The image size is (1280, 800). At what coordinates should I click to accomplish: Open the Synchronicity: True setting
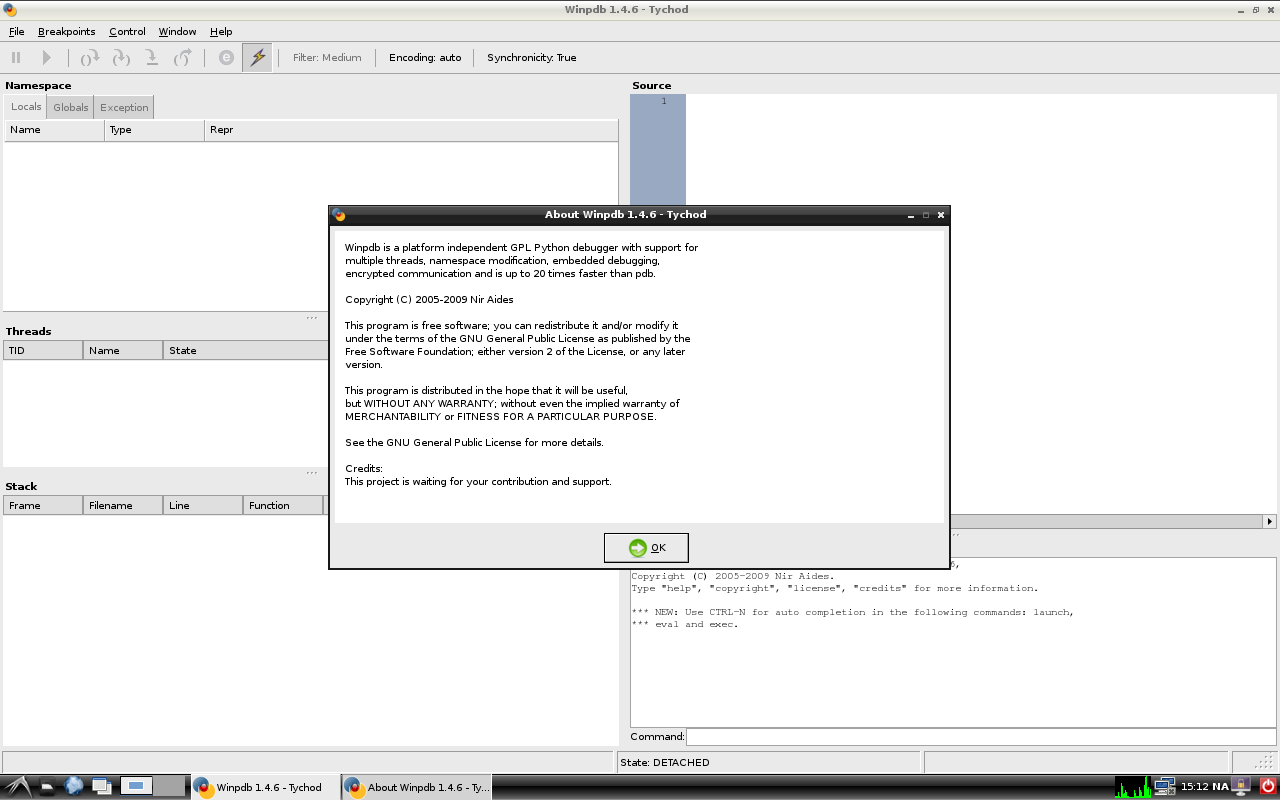coord(532,58)
